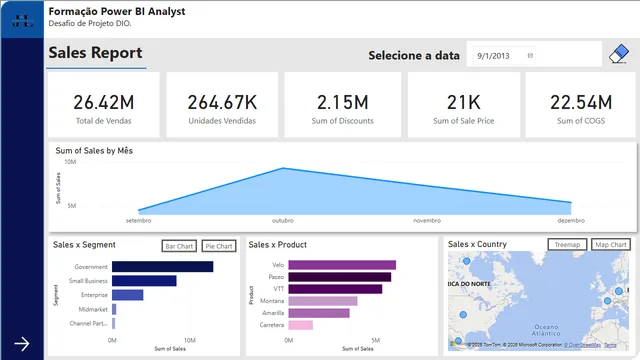The image size is (640, 360).
Task: Click the Sales Report heading
Action: coord(96,53)
